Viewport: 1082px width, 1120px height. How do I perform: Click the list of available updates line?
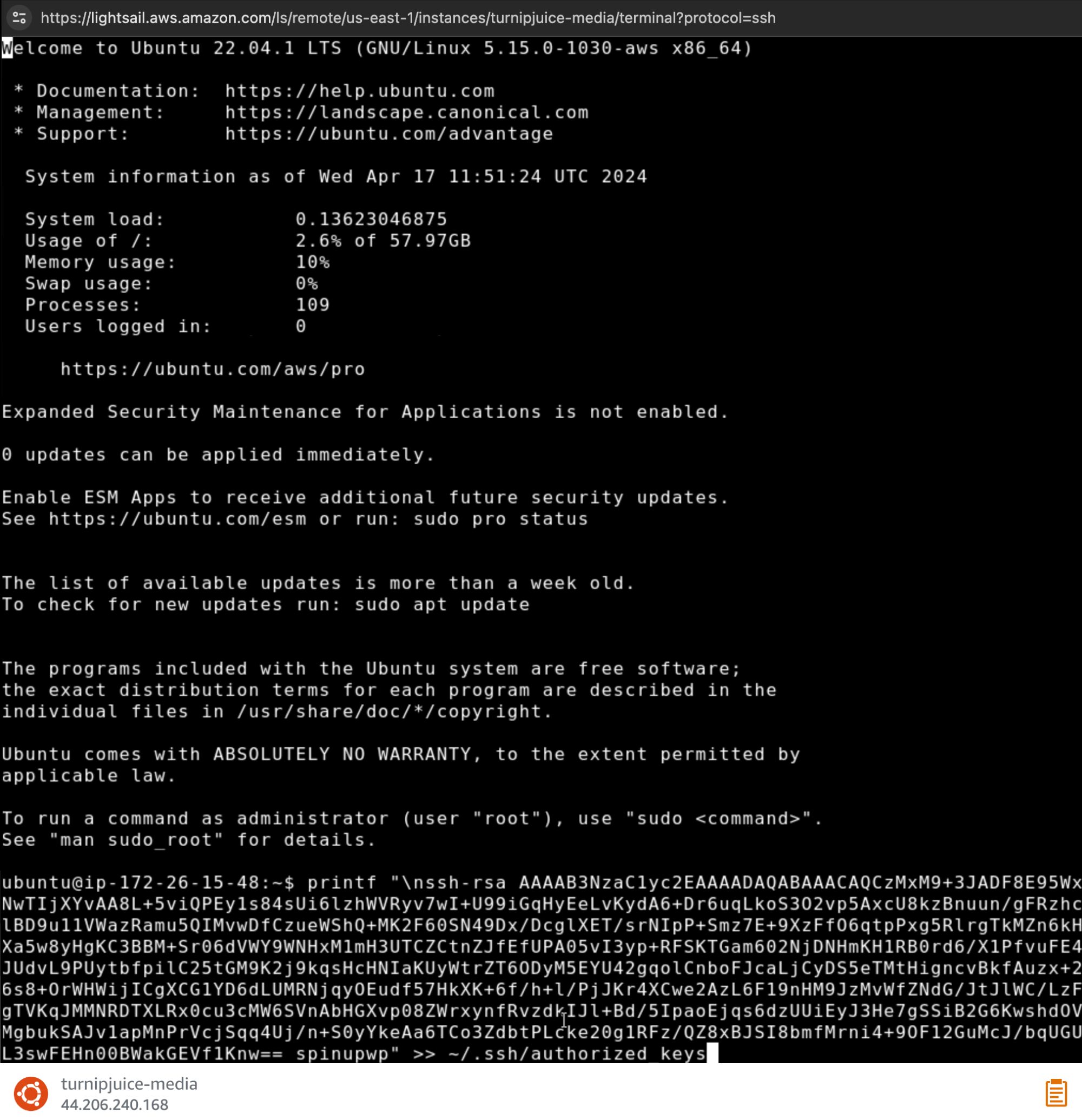click(x=318, y=583)
